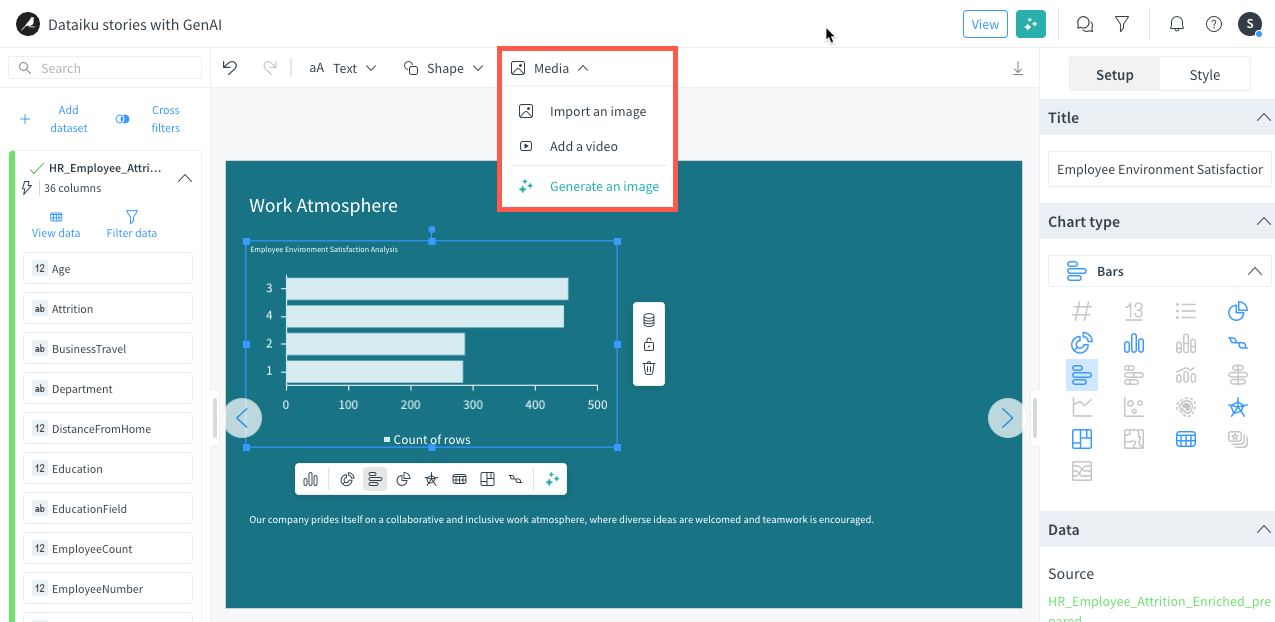Open the Shape dropdown
The image size is (1275, 622).
[x=443, y=68]
